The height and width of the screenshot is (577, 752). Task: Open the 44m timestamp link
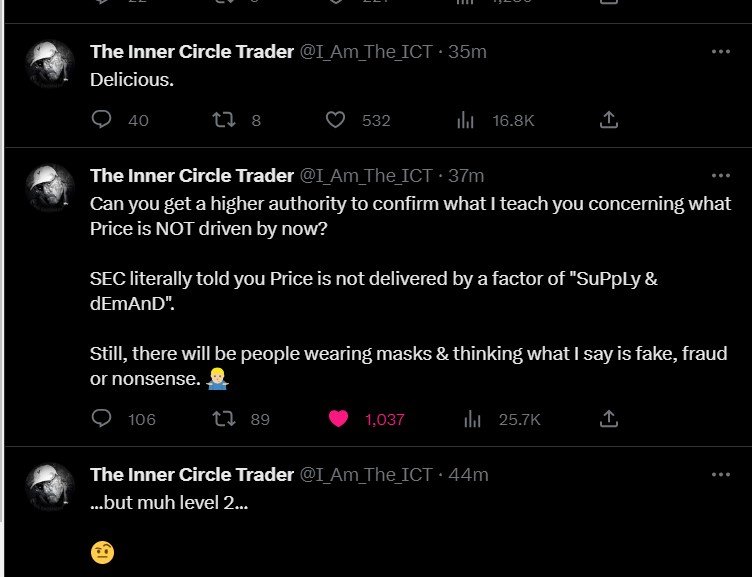point(468,474)
